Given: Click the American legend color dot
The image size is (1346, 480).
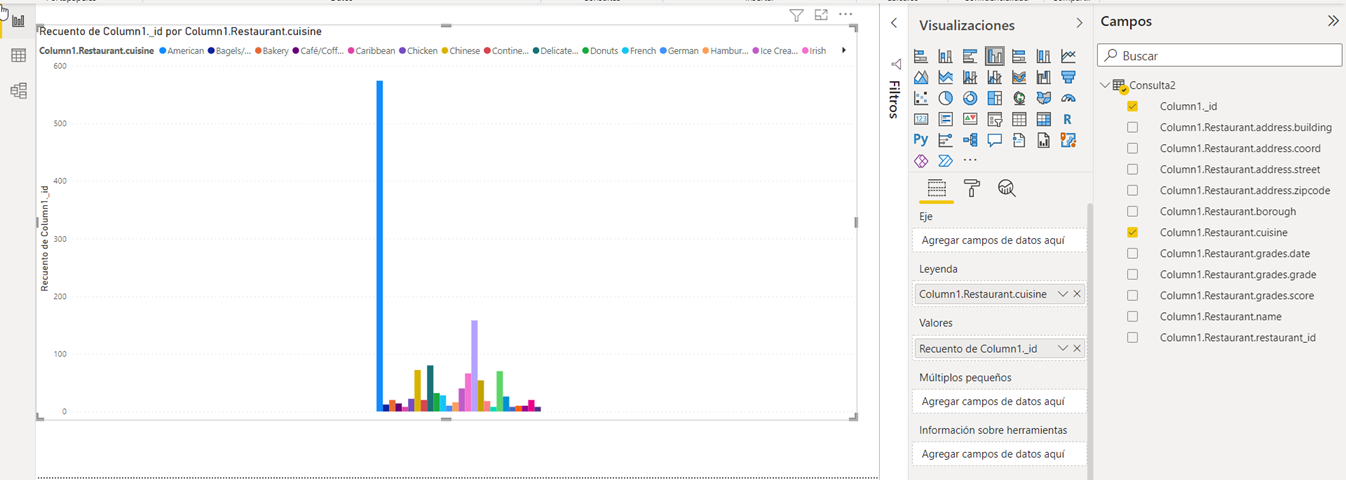Looking at the screenshot, I should click(163, 50).
